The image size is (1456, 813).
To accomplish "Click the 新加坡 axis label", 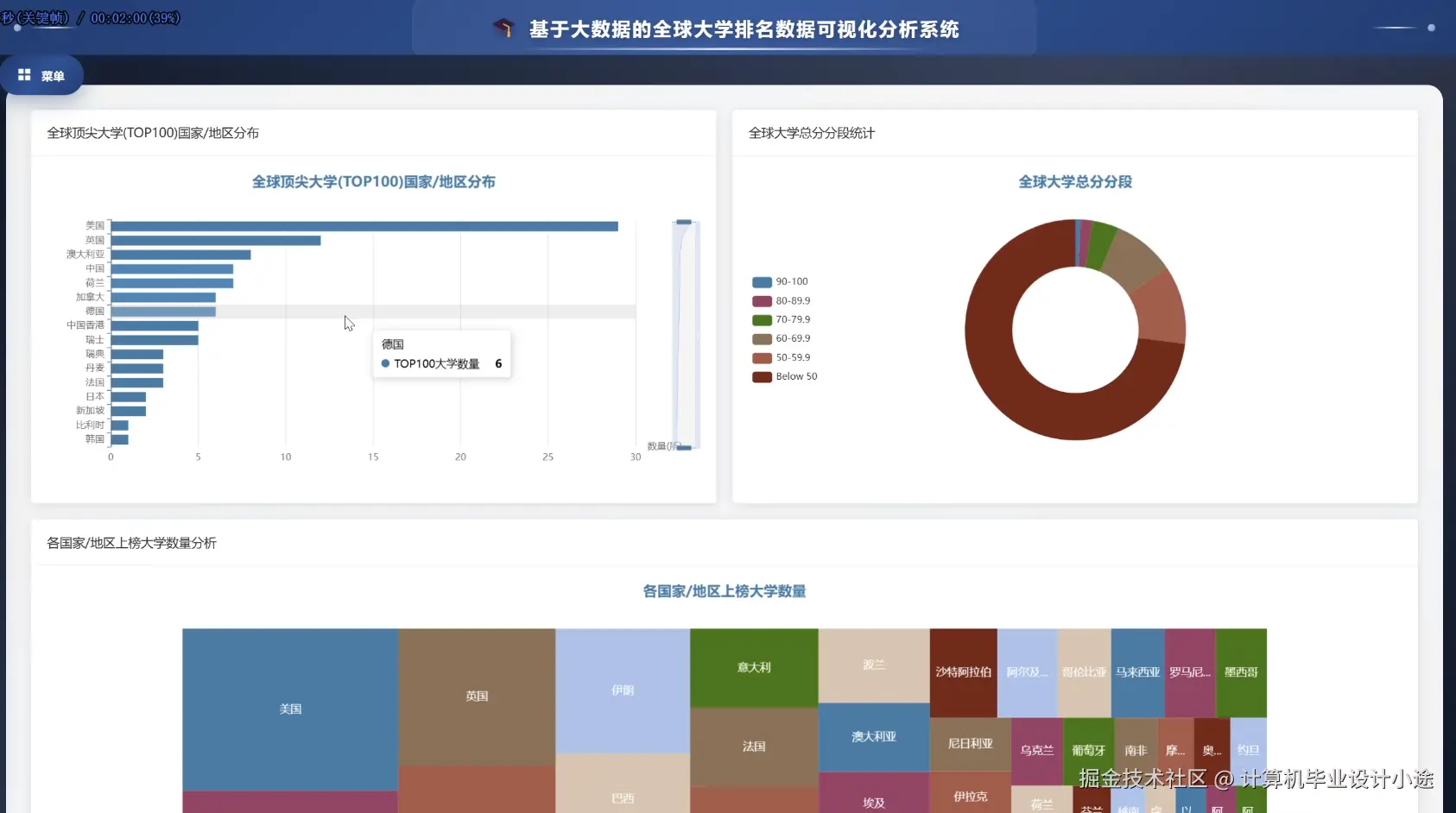I will click(90, 411).
